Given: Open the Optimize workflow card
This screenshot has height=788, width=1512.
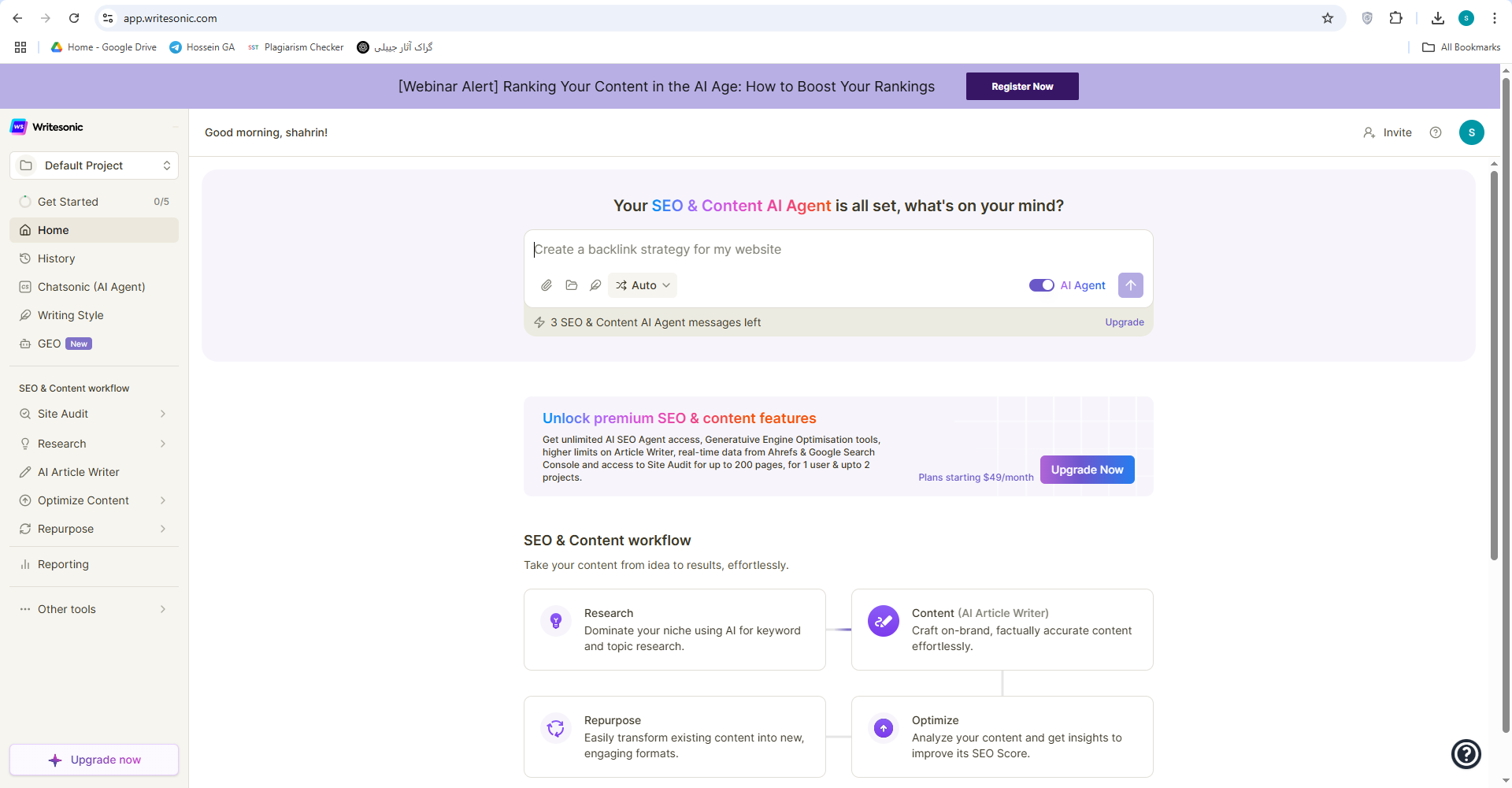Looking at the screenshot, I should point(1002,737).
